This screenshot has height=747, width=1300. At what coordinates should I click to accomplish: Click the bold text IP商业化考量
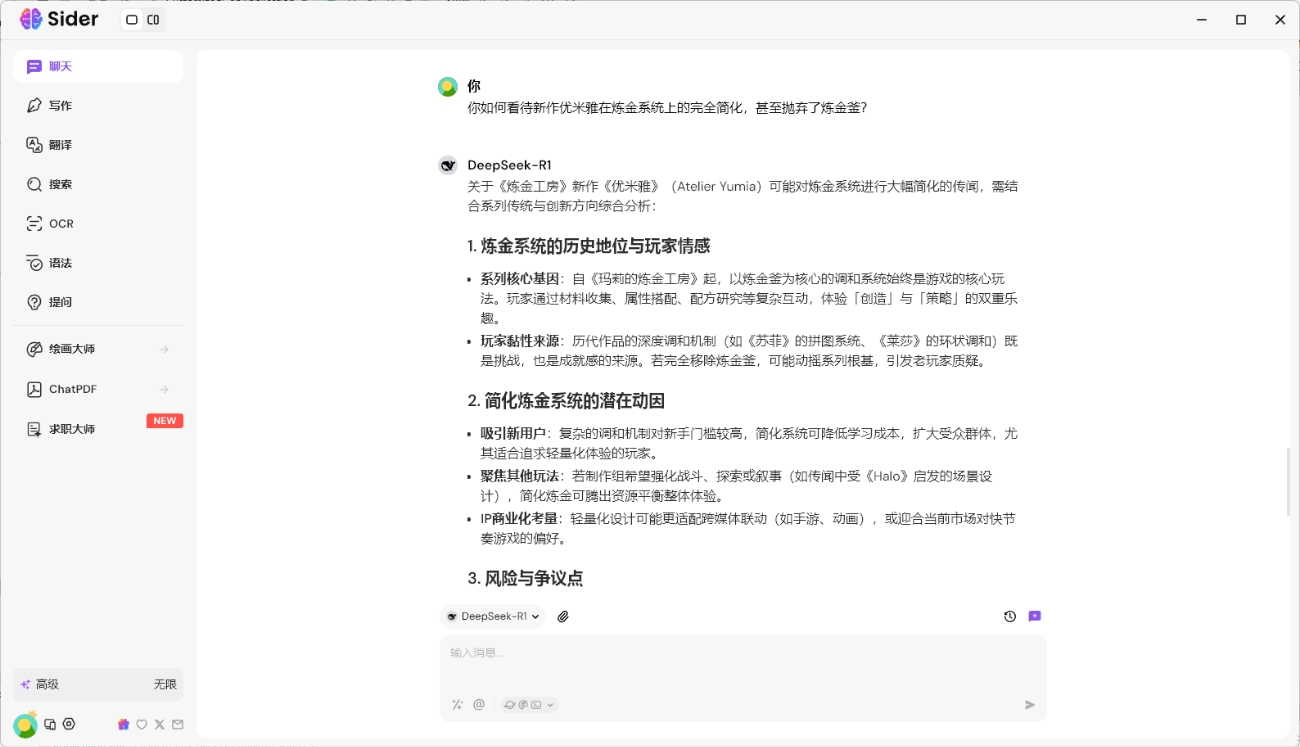tap(518, 519)
